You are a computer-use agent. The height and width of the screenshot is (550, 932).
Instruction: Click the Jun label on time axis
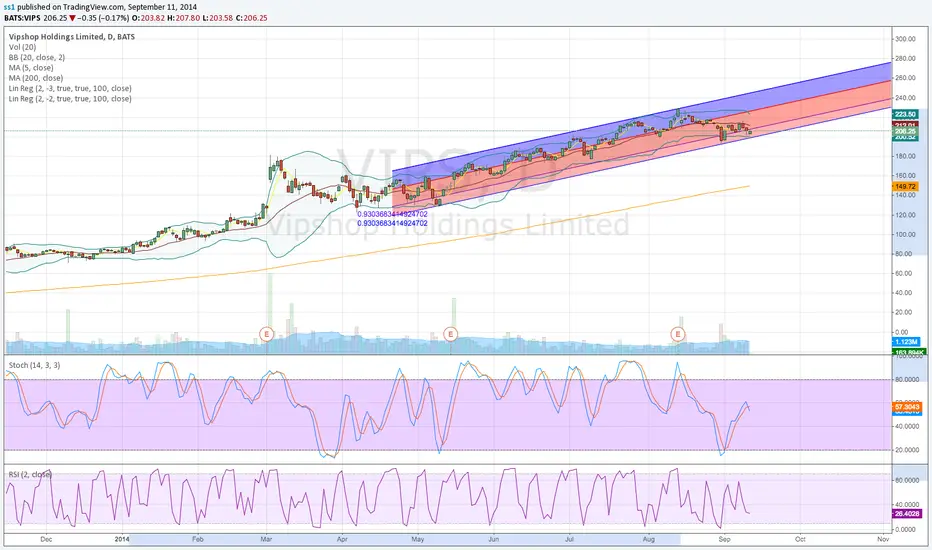tap(493, 539)
